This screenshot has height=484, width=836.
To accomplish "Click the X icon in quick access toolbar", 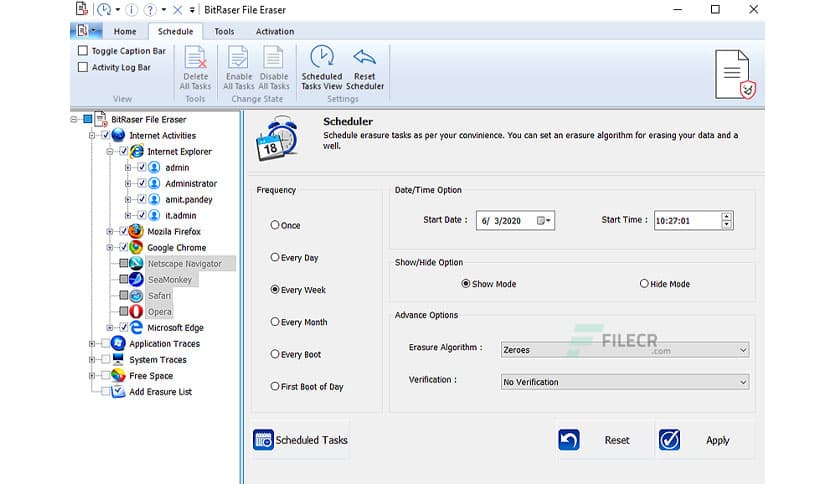I will (178, 10).
